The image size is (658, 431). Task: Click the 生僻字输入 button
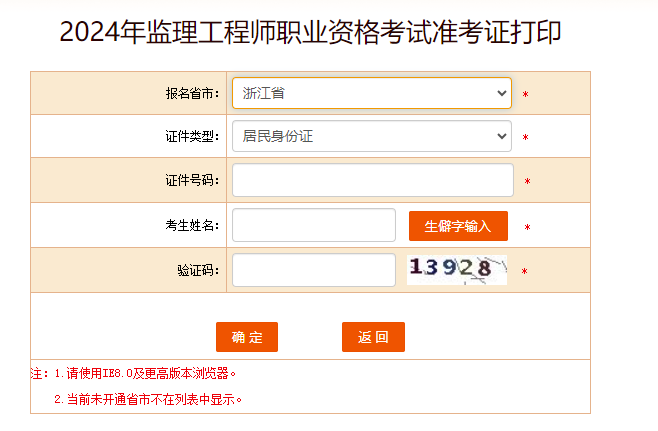(x=458, y=226)
